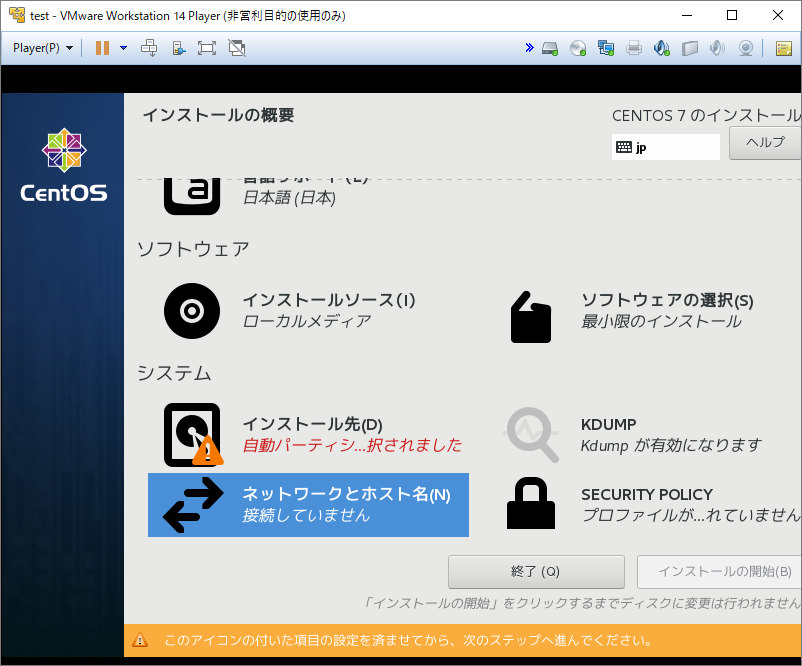Screen dimensions: 802x666
Task: Minimize the VMware Player window
Action: pyautogui.click(x=687, y=15)
